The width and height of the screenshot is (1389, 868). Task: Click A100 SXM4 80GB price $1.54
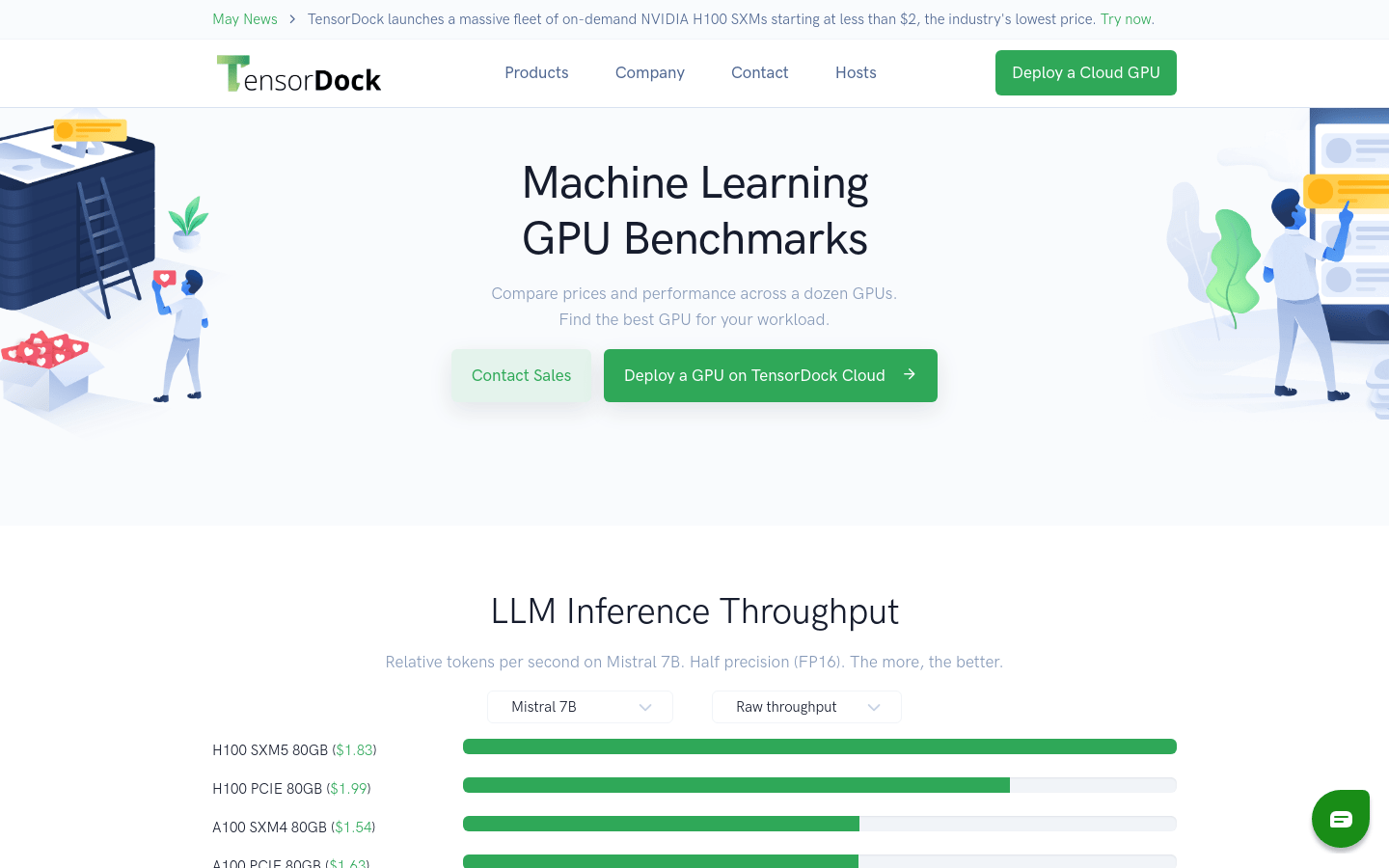353,827
